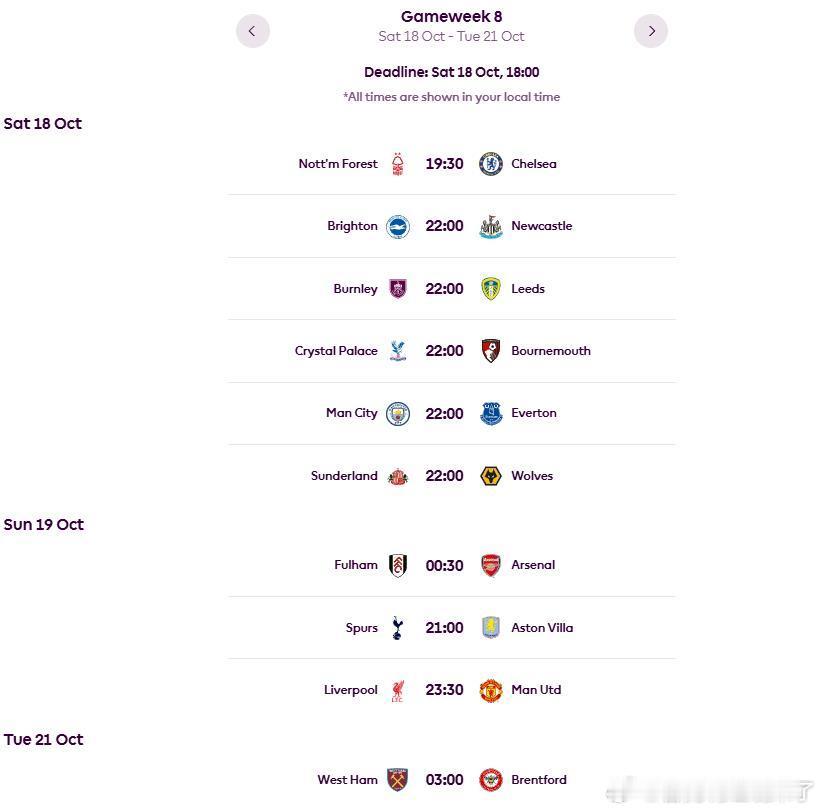Click the Arsenal club crest

click(x=490, y=565)
